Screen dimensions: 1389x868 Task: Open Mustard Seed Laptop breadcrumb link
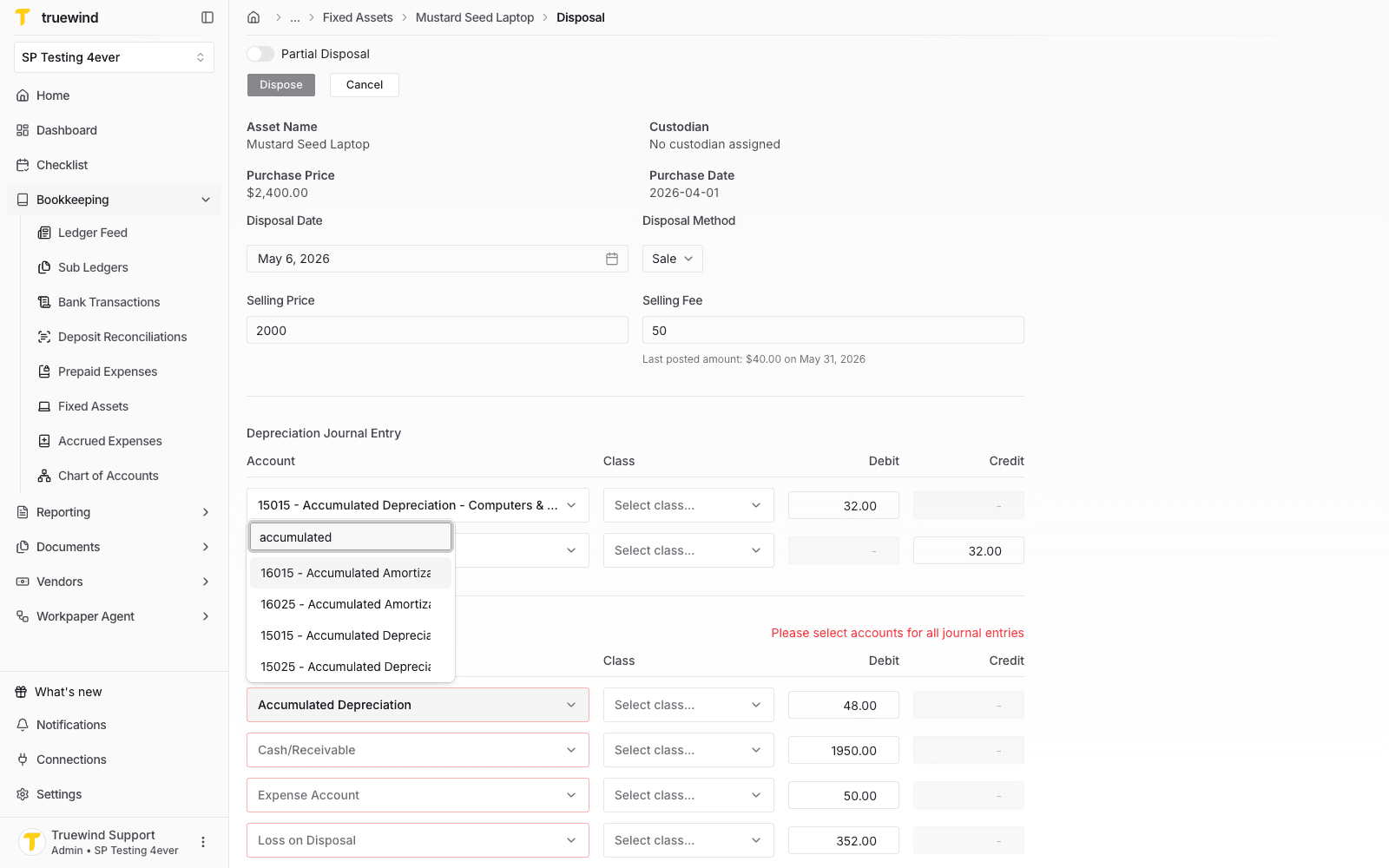475,17
